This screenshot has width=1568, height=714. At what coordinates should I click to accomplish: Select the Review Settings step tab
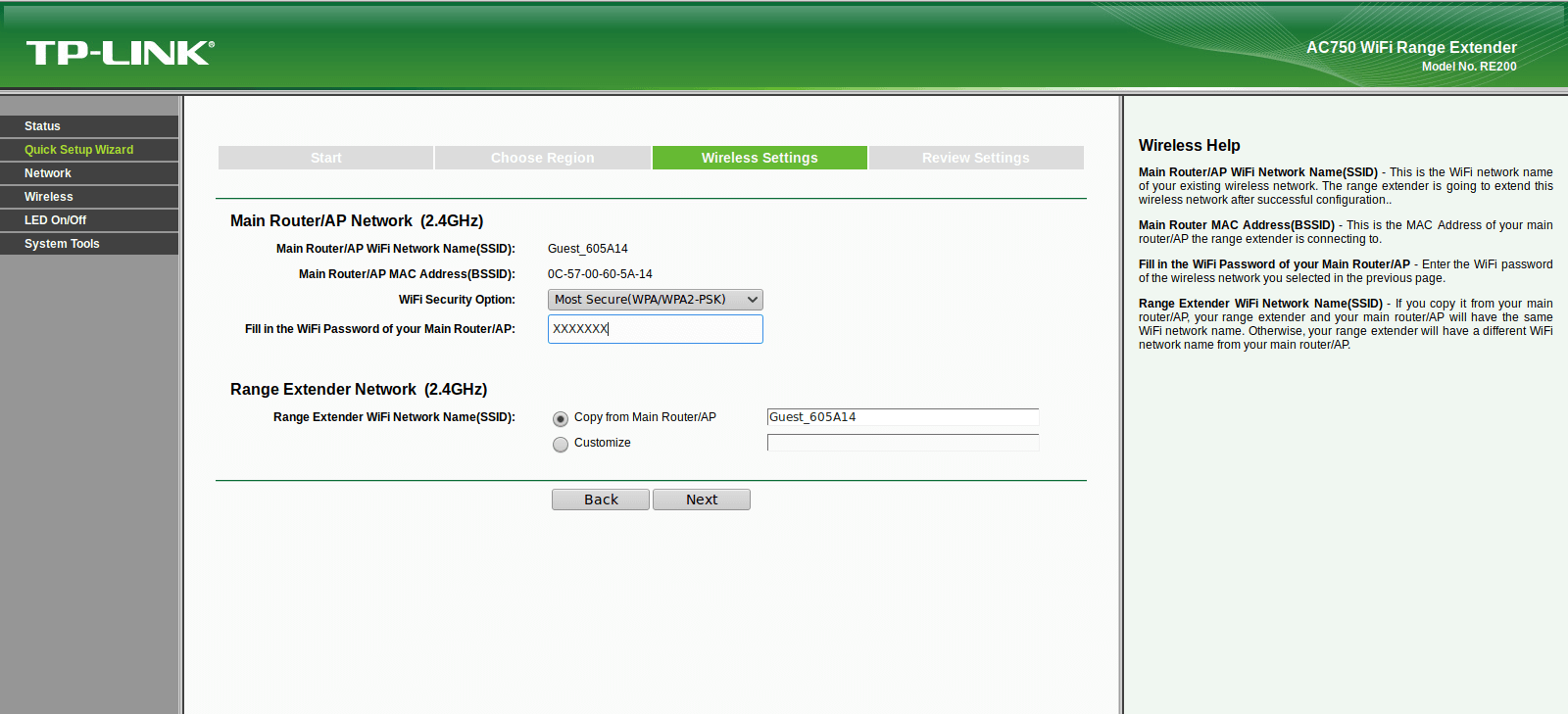coord(976,158)
